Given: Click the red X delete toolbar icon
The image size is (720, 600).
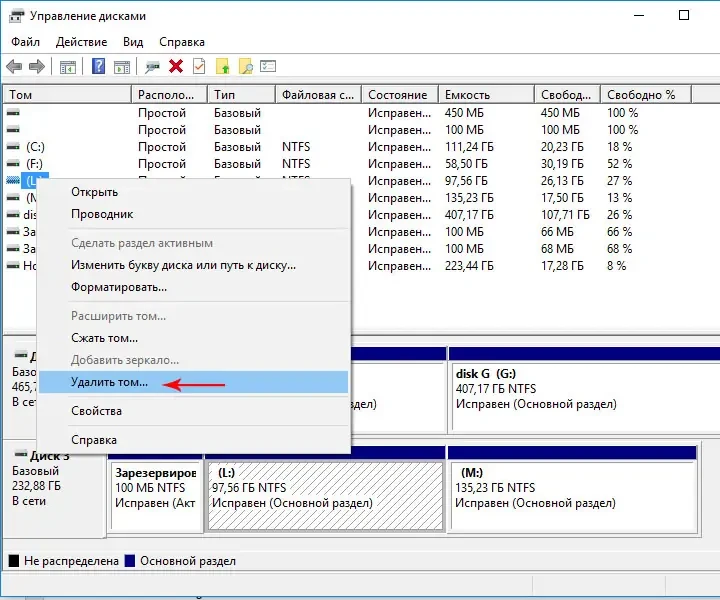Looking at the screenshot, I should click(176, 67).
